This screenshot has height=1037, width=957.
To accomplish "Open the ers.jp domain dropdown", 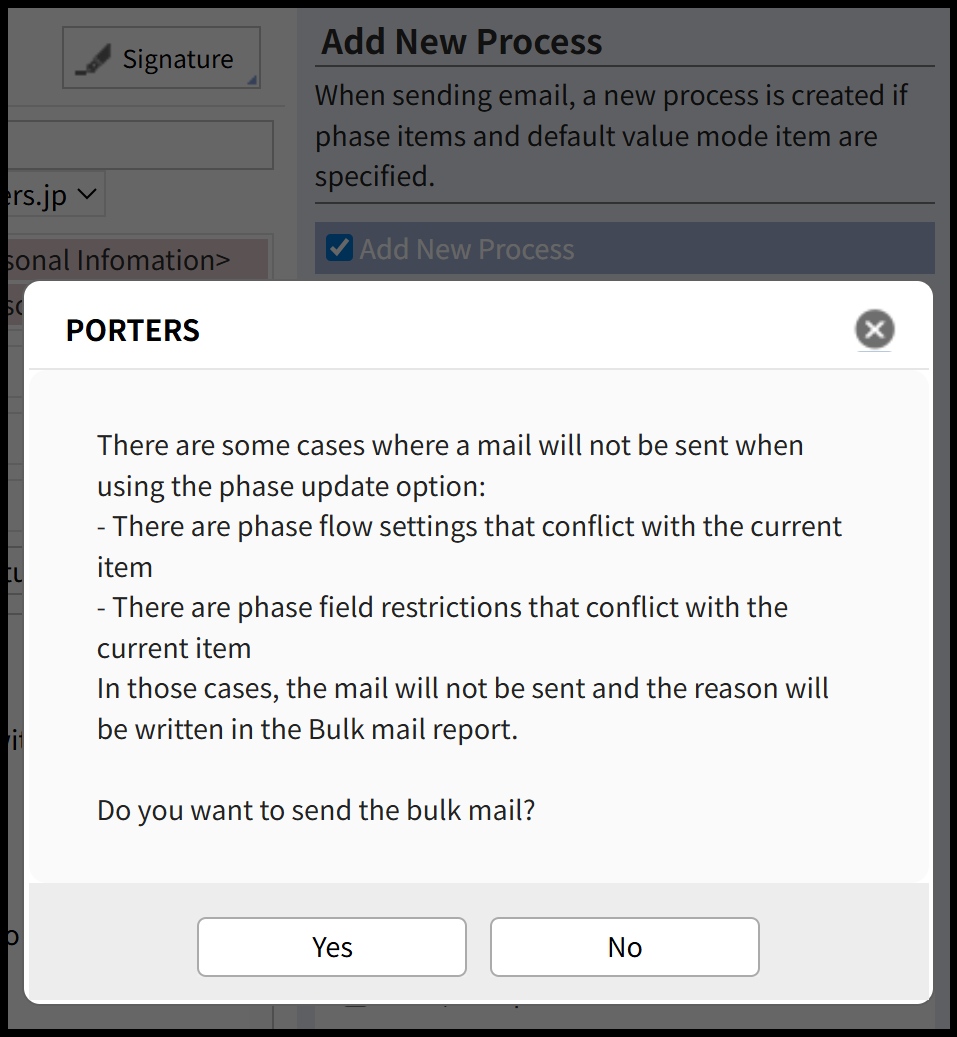I will point(50,194).
